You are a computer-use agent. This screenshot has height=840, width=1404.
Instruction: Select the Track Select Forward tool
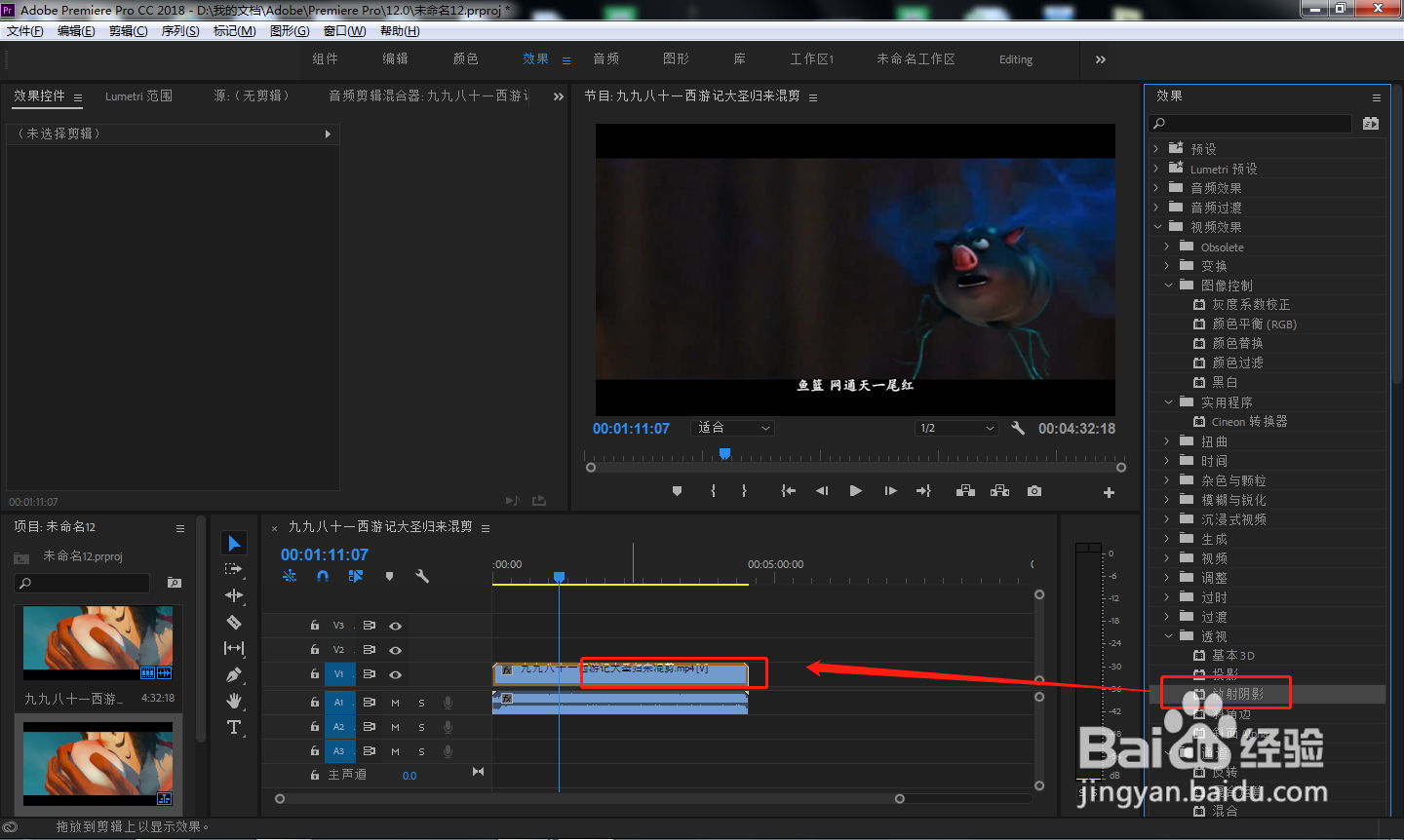tap(234, 569)
